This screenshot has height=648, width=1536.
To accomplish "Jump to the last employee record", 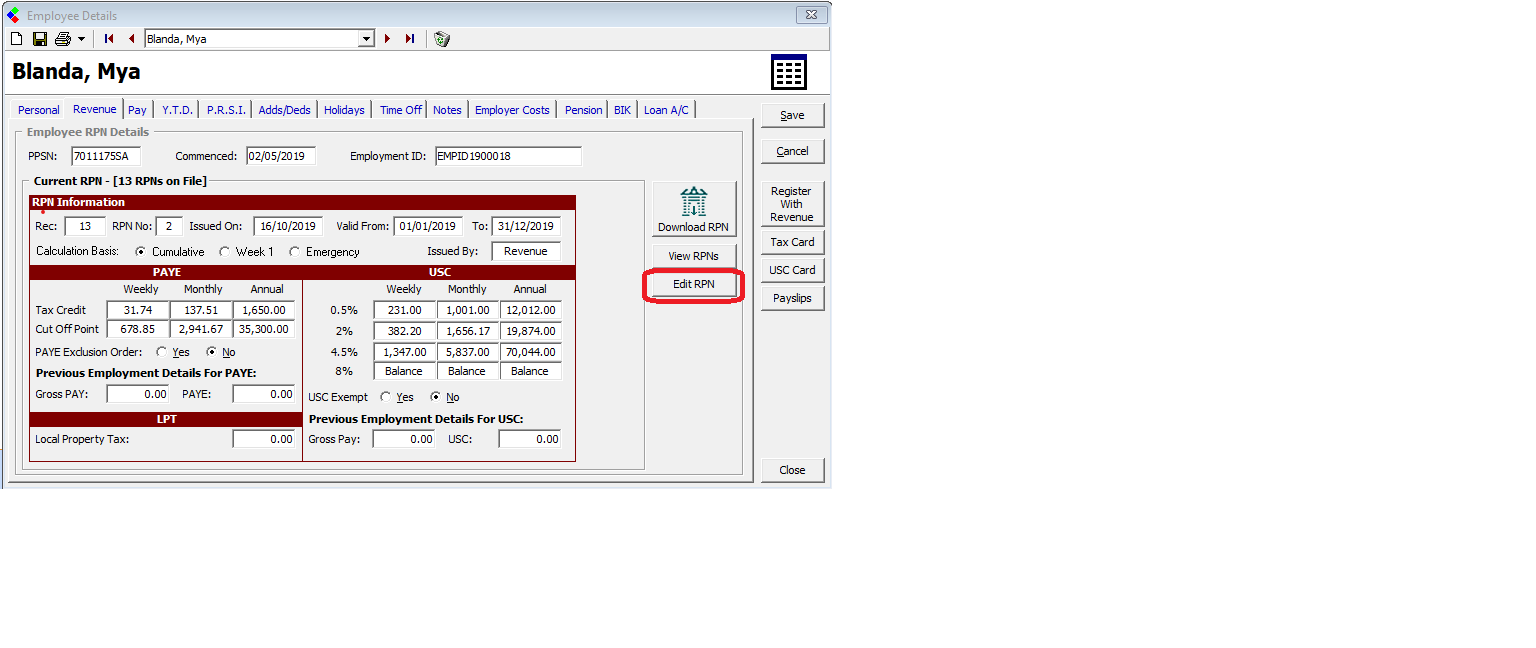I will pos(409,39).
